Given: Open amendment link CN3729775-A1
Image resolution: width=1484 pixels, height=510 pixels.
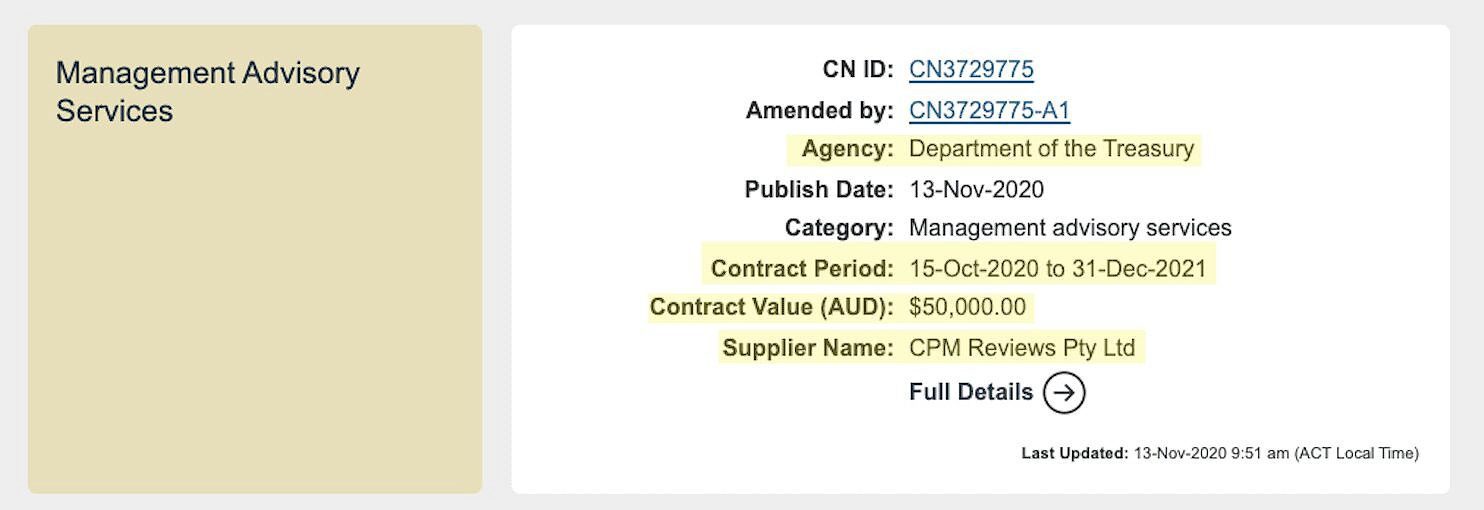Looking at the screenshot, I should coord(989,110).
